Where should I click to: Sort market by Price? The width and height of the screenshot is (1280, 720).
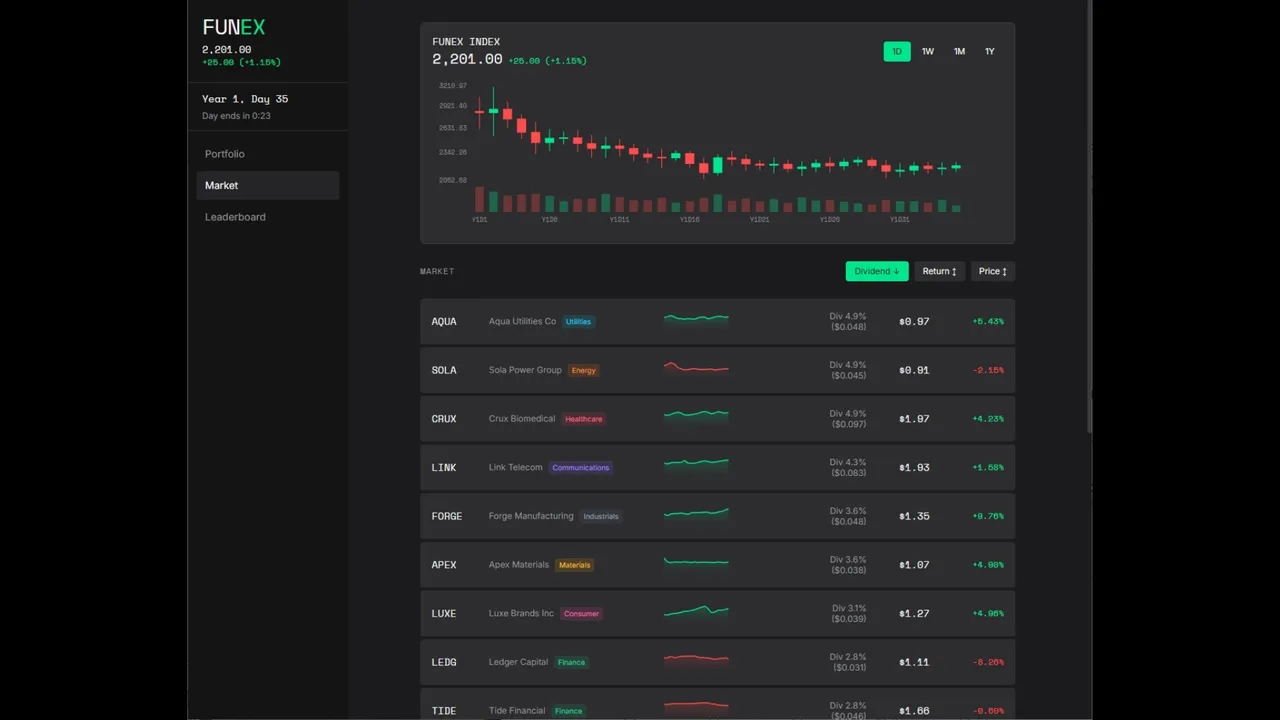[993, 271]
